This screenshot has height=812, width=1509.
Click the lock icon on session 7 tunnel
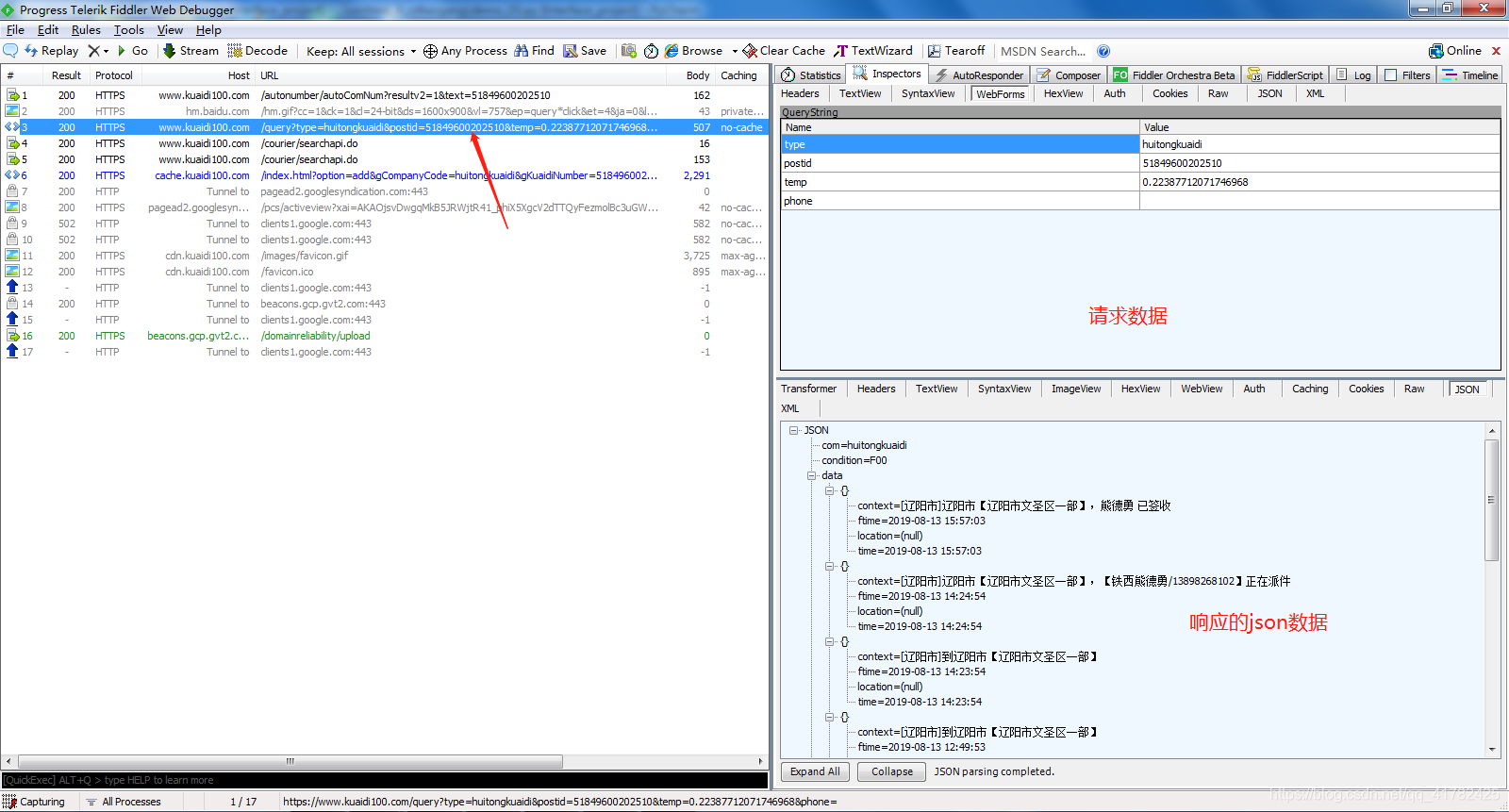pos(12,191)
